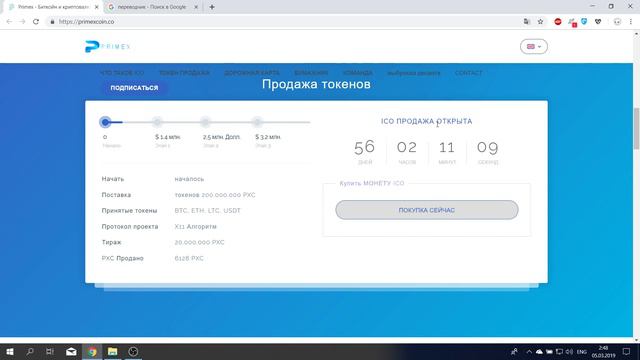The width and height of the screenshot is (640, 360).
Task: Open the language flag dropdown
Action: pyautogui.click(x=533, y=47)
